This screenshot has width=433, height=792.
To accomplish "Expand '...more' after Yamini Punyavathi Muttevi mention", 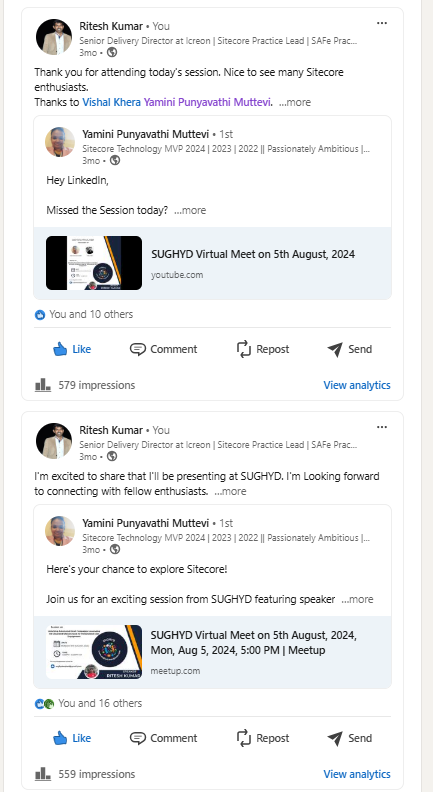I will (x=295, y=102).
